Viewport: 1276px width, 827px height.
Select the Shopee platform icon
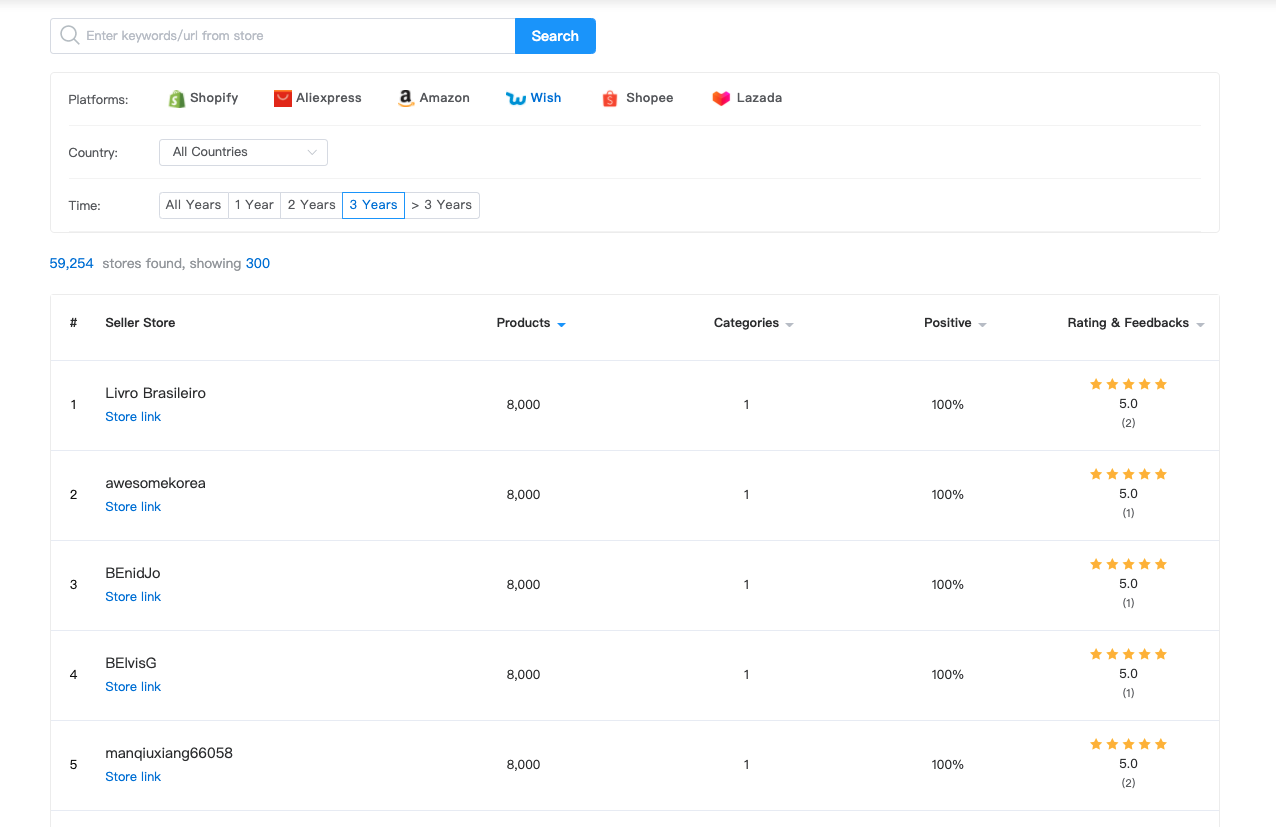pyautogui.click(x=610, y=98)
